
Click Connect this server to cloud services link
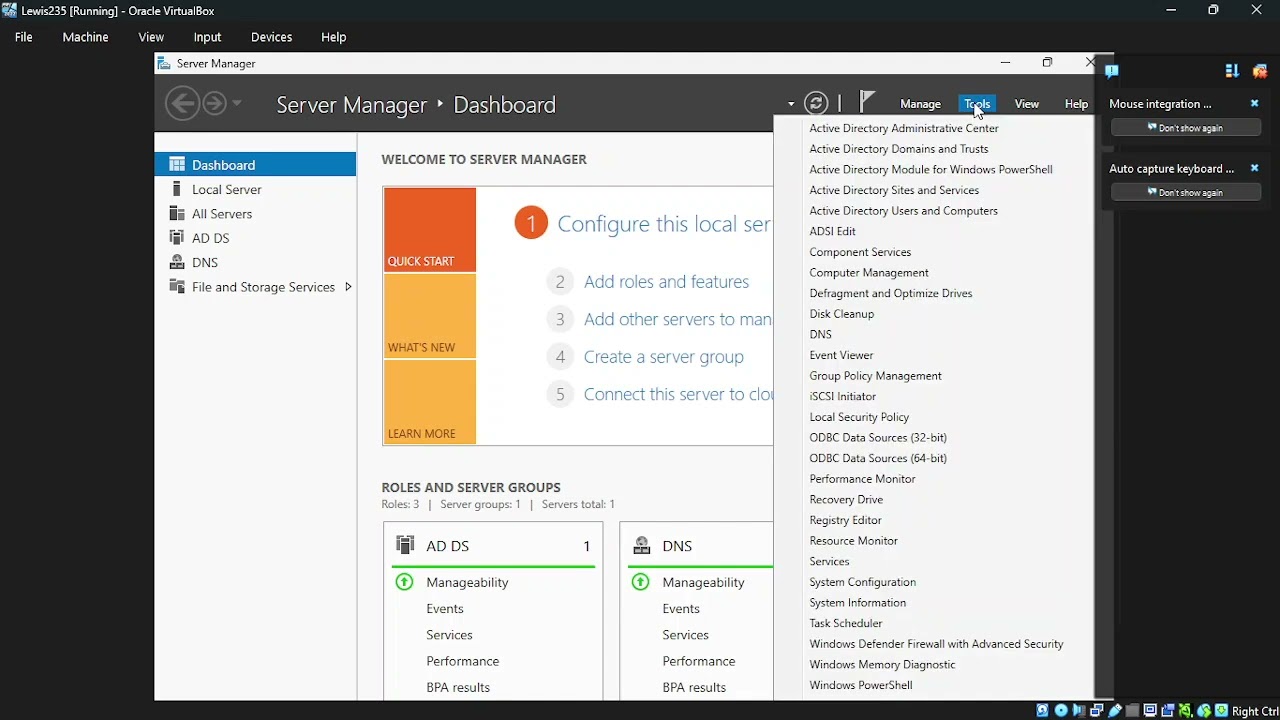pyautogui.click(x=678, y=394)
